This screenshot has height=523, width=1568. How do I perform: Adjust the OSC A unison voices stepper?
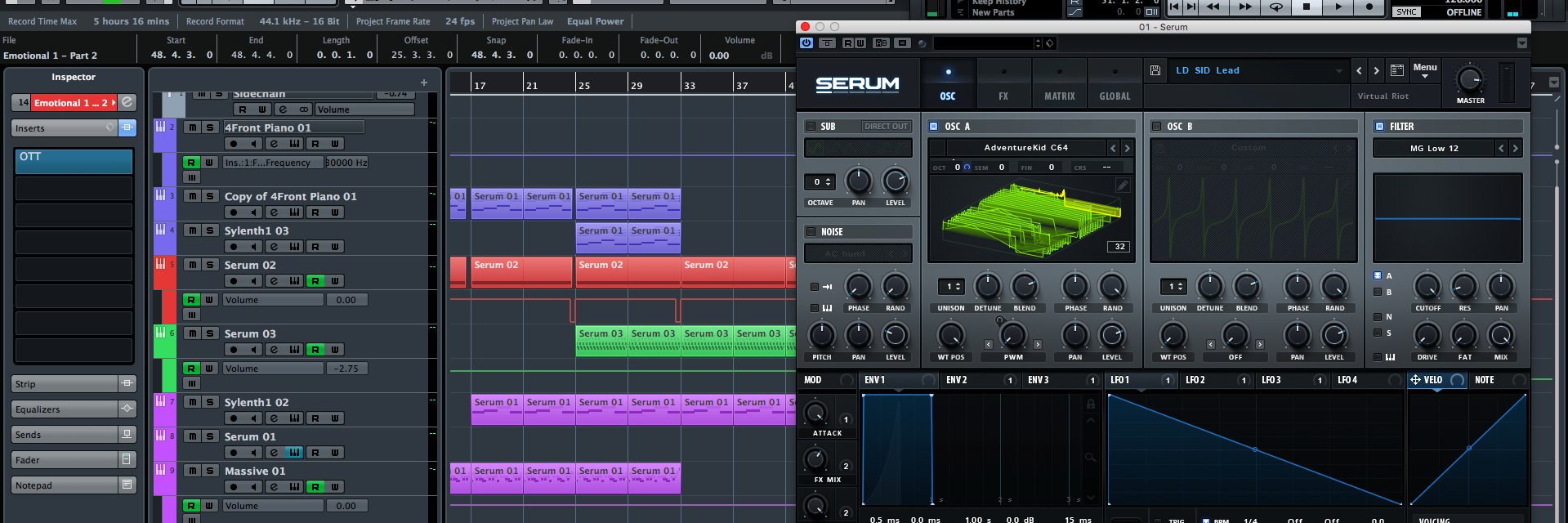pos(952,287)
